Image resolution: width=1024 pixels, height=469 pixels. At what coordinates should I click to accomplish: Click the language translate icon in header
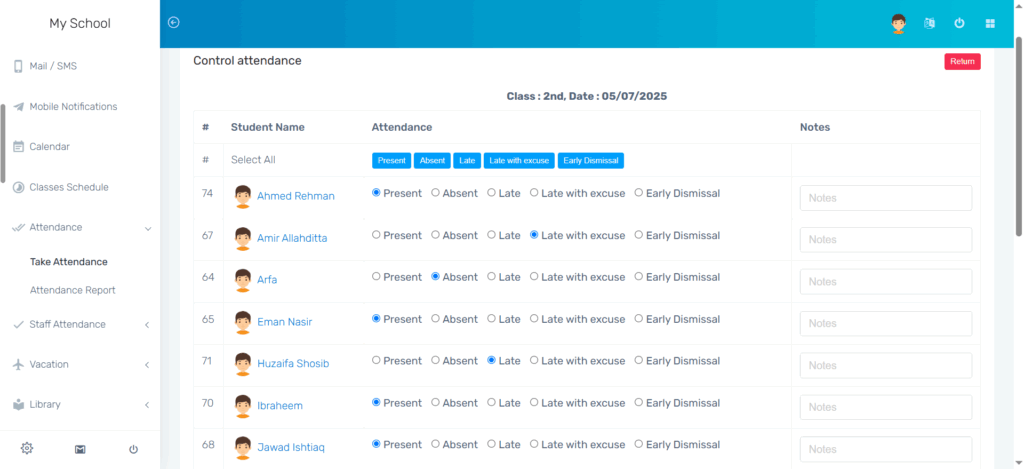pos(929,23)
